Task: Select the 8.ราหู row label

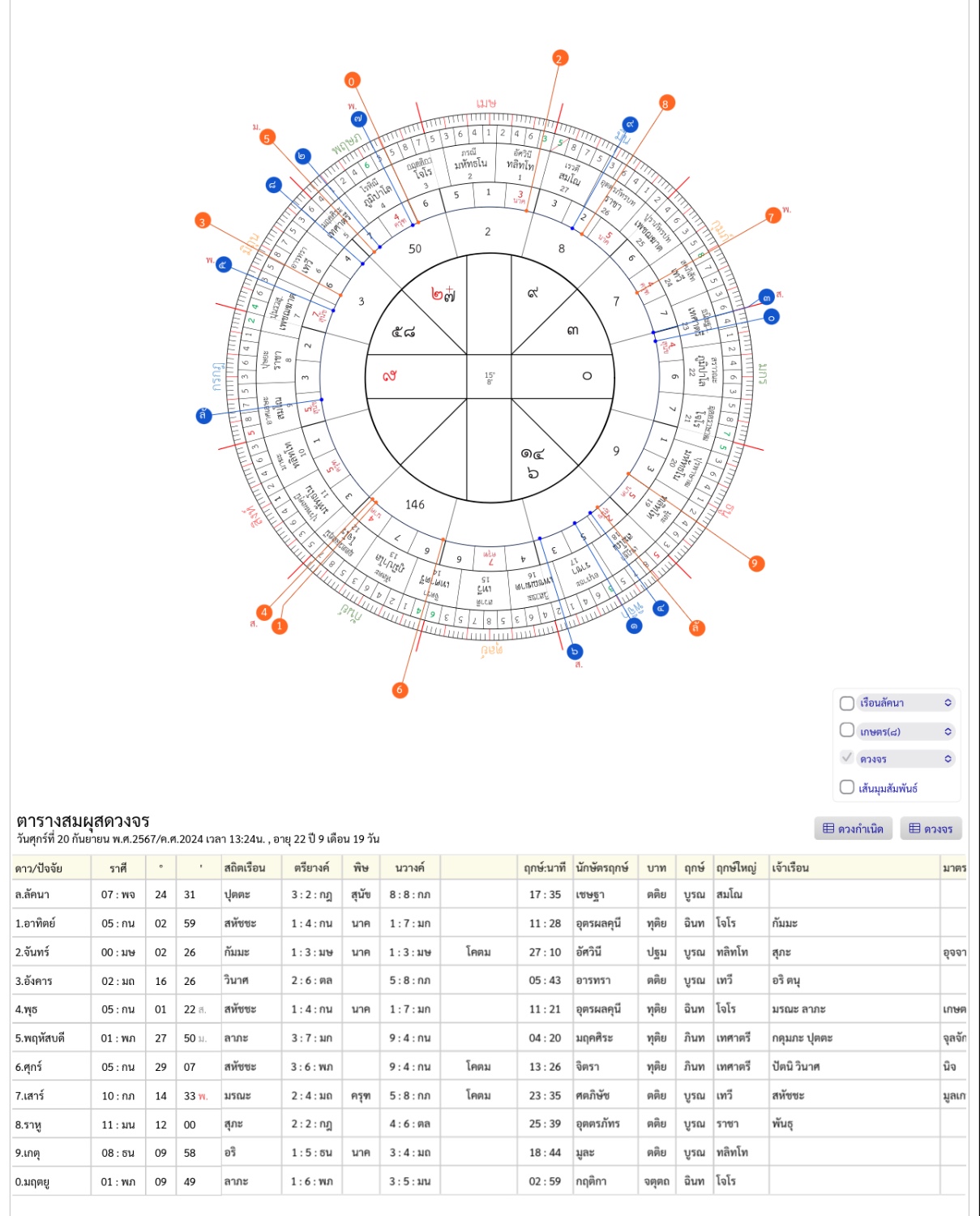Action: [x=28, y=1124]
